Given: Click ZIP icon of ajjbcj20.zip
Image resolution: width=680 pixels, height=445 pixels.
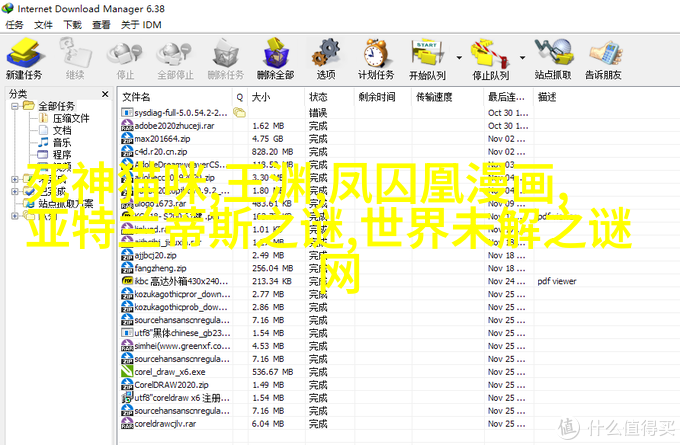Looking at the screenshot, I should pyautogui.click(x=127, y=255).
